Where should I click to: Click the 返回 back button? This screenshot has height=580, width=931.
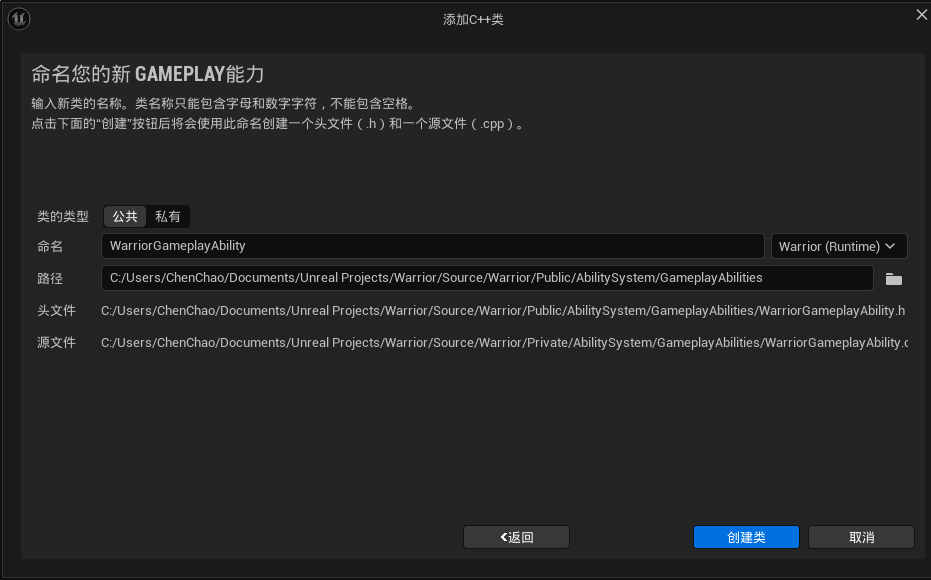516,537
